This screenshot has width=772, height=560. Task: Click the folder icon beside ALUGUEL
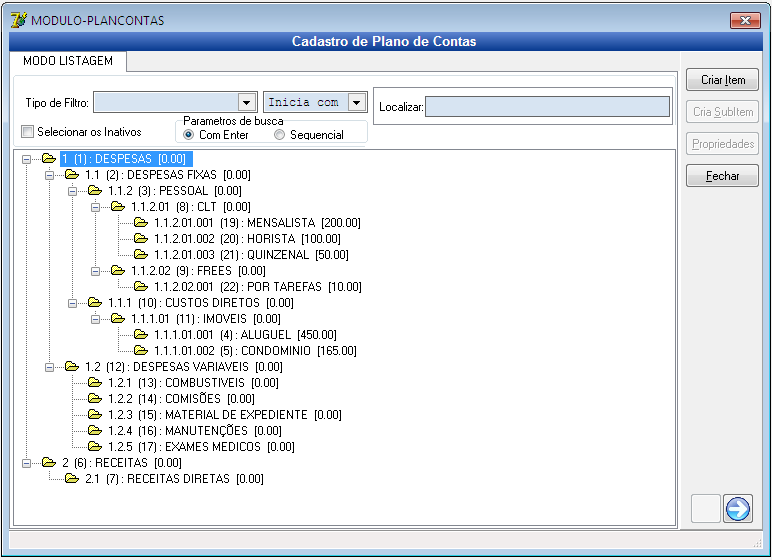[141, 335]
